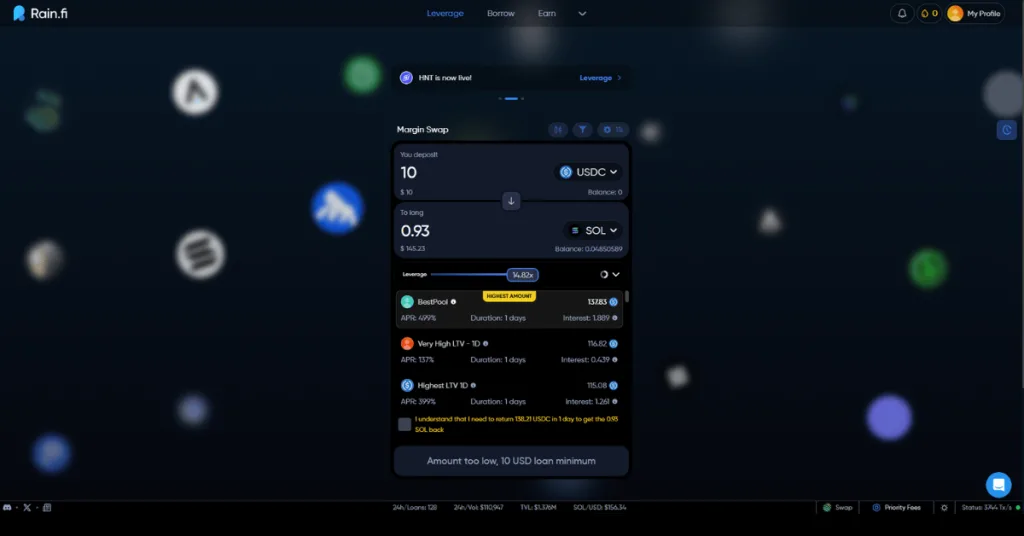
Task: Click the HIGHEST AMOUNT badge
Action: point(509,296)
